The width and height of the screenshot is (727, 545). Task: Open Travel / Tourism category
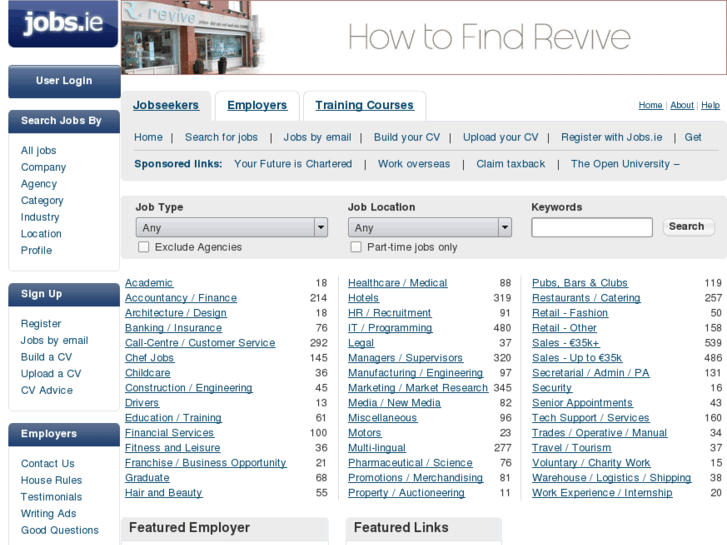pyautogui.click(x=572, y=448)
